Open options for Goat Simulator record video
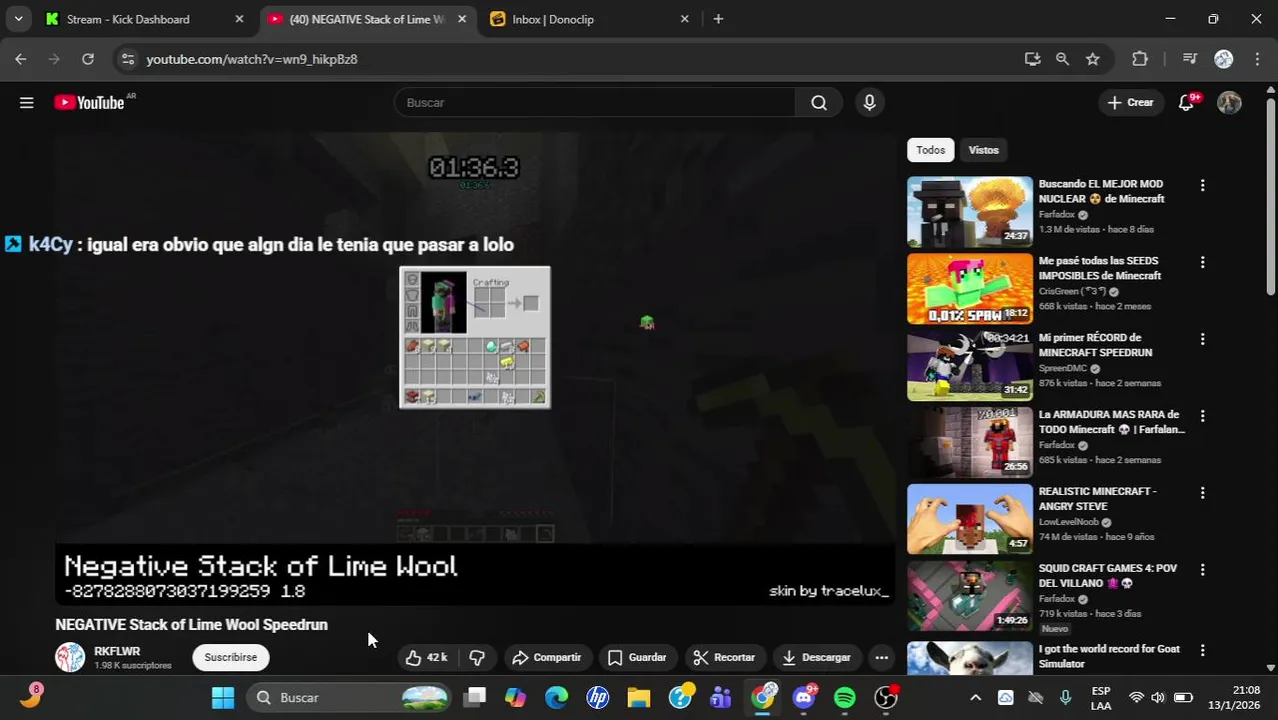 pos(1203,651)
